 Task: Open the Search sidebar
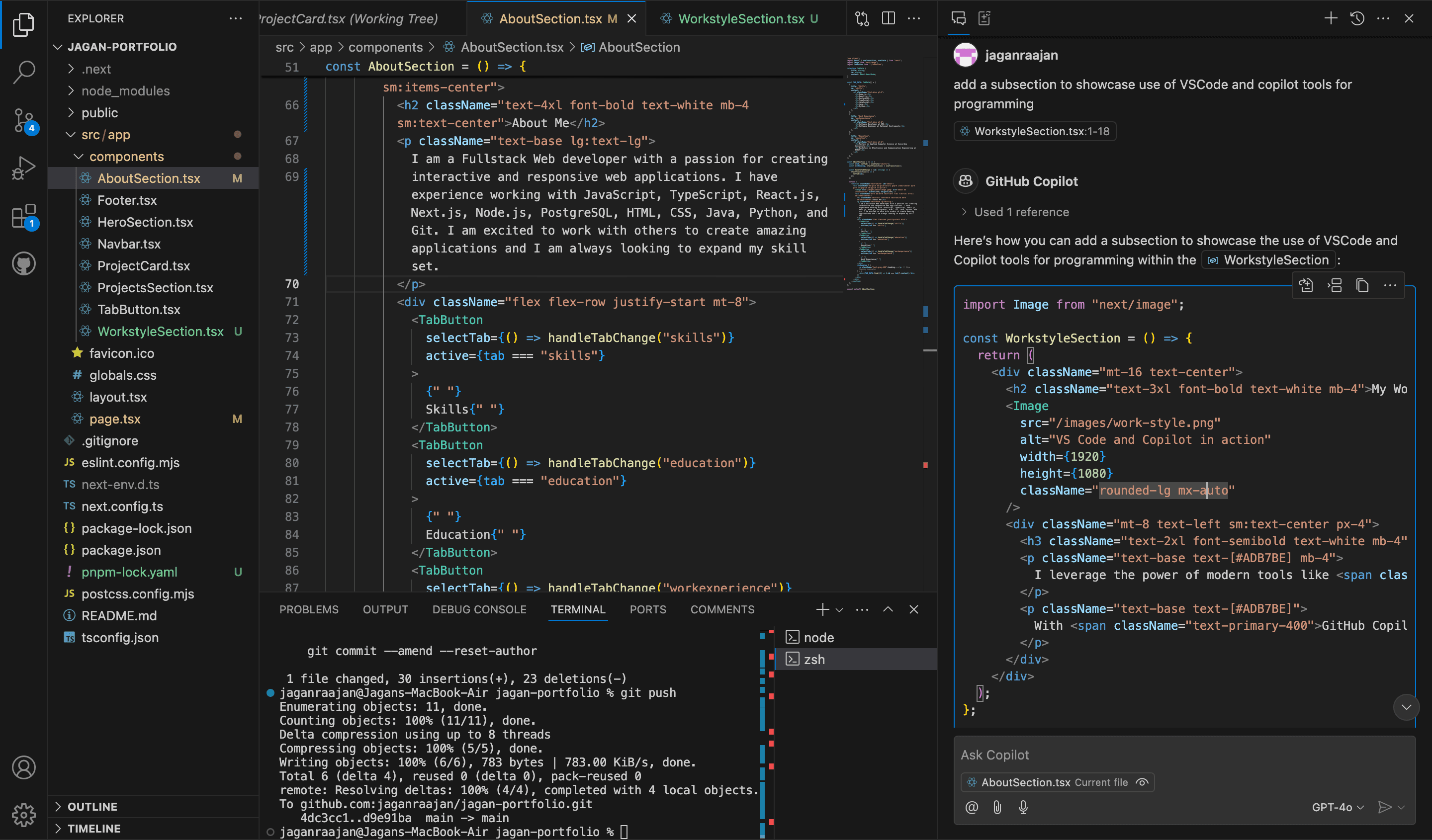(x=24, y=73)
